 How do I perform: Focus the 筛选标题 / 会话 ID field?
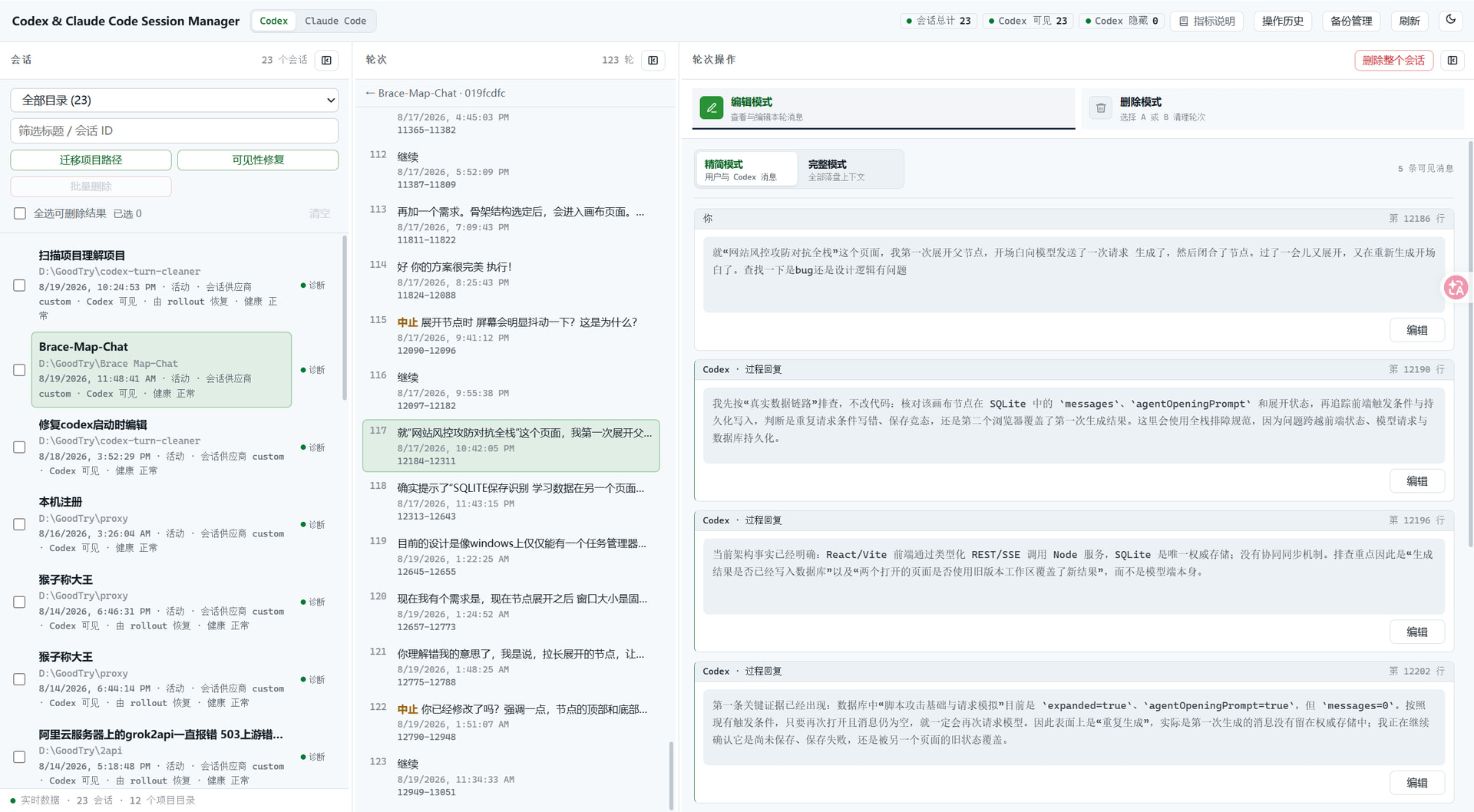pos(174,130)
